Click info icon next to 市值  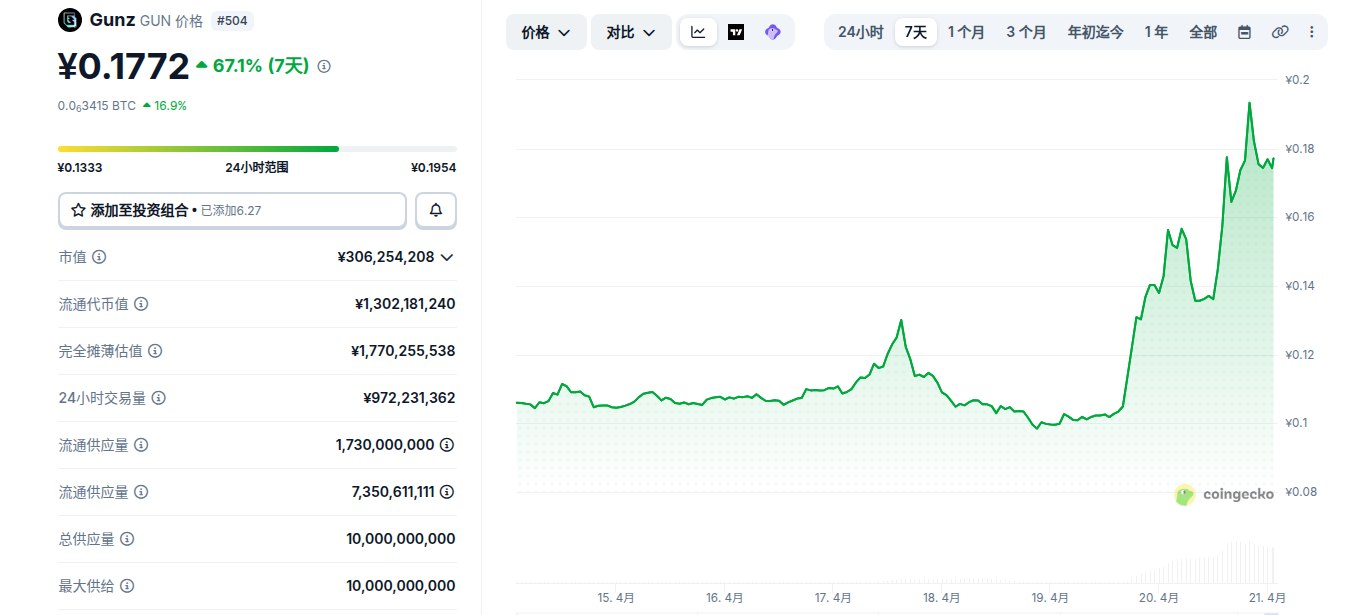(99, 257)
